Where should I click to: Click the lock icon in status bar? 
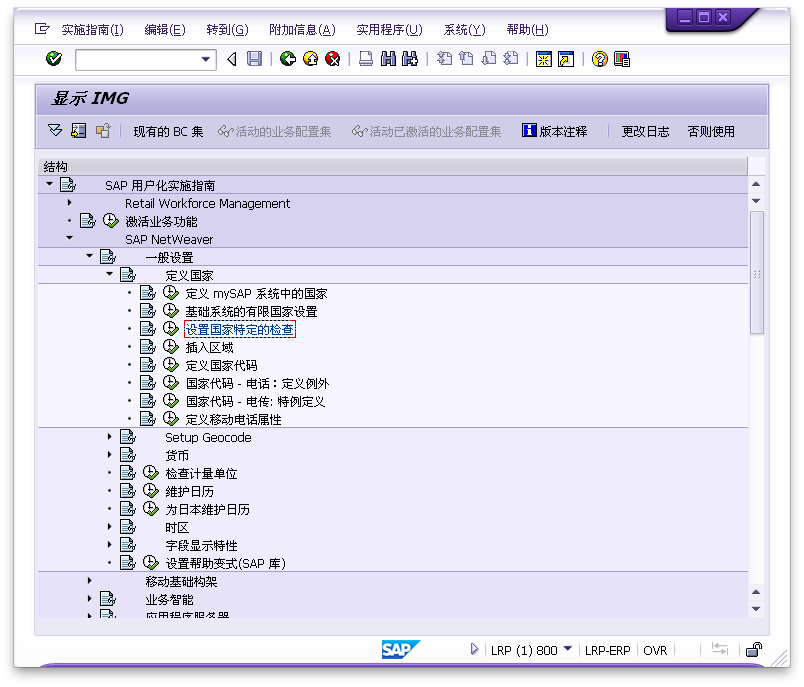click(754, 650)
